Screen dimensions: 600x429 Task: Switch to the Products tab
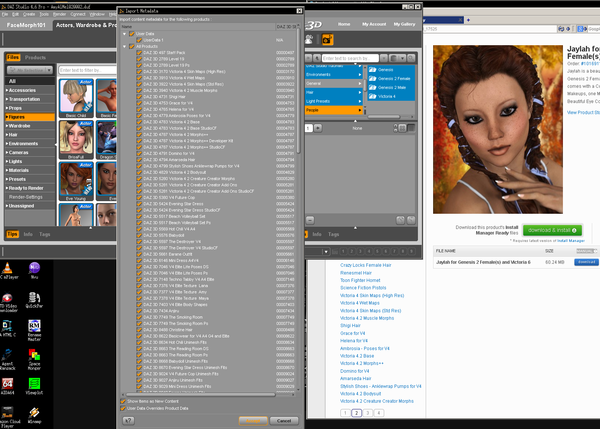(35, 57)
